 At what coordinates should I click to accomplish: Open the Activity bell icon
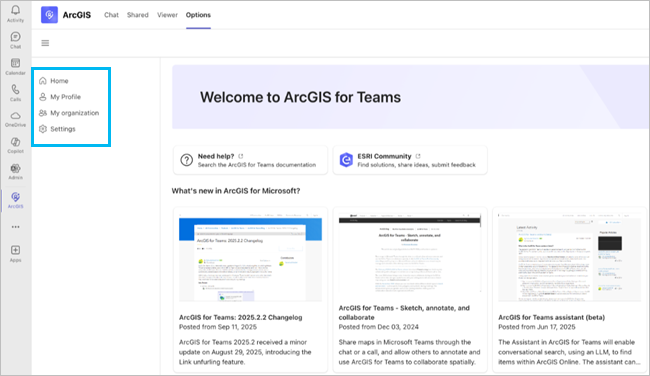point(15,10)
